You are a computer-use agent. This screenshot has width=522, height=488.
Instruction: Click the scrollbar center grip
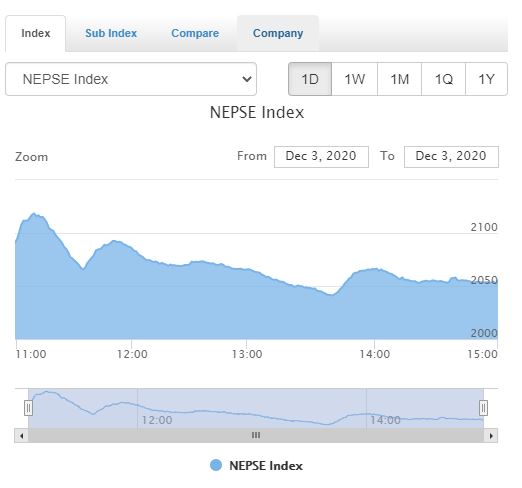click(256, 435)
